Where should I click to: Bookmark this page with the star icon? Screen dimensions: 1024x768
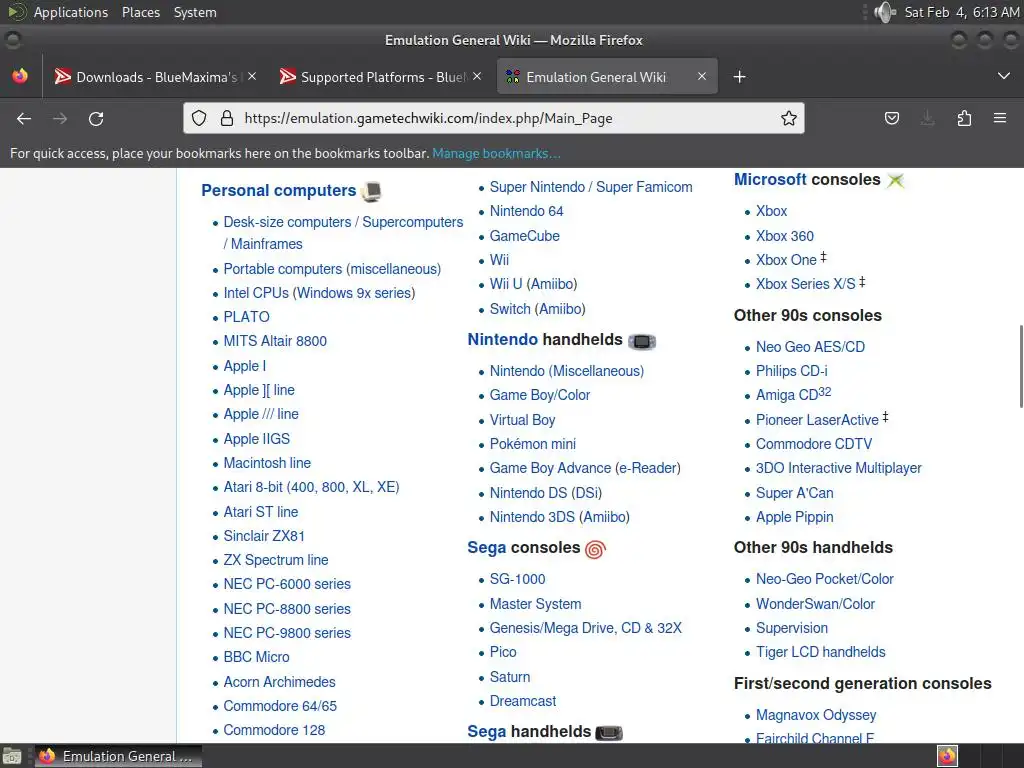pyautogui.click(x=788, y=118)
